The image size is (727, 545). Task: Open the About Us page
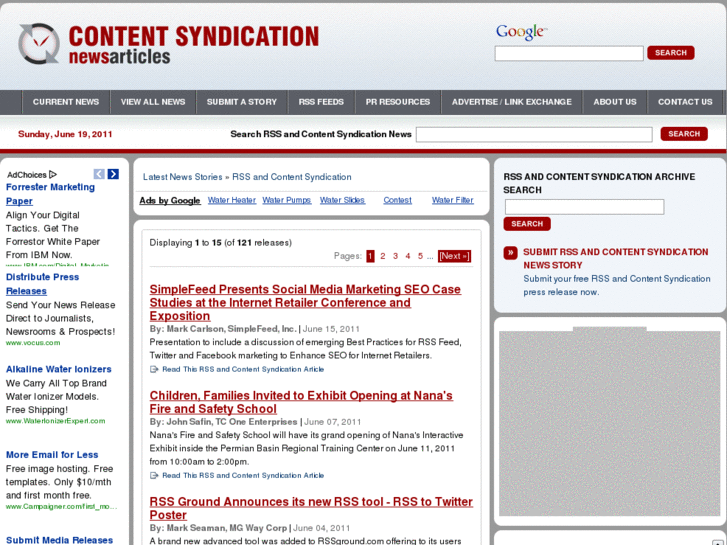pyautogui.click(x=615, y=102)
